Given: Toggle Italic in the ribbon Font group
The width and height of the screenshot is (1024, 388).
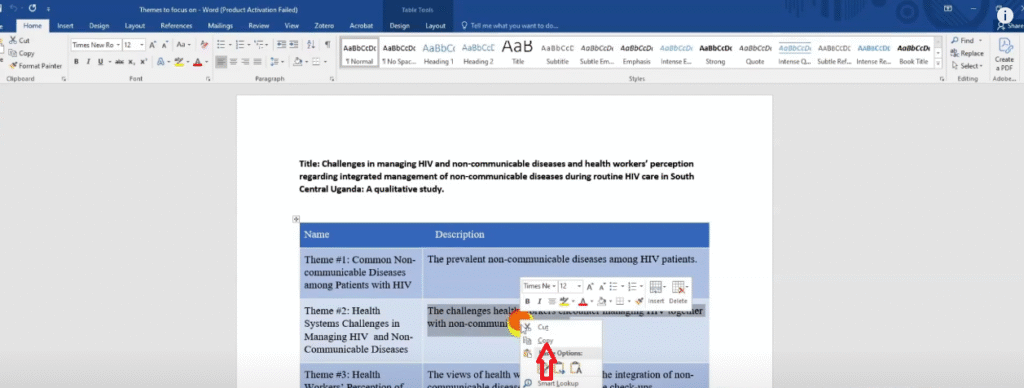Looking at the screenshot, I should (88, 62).
